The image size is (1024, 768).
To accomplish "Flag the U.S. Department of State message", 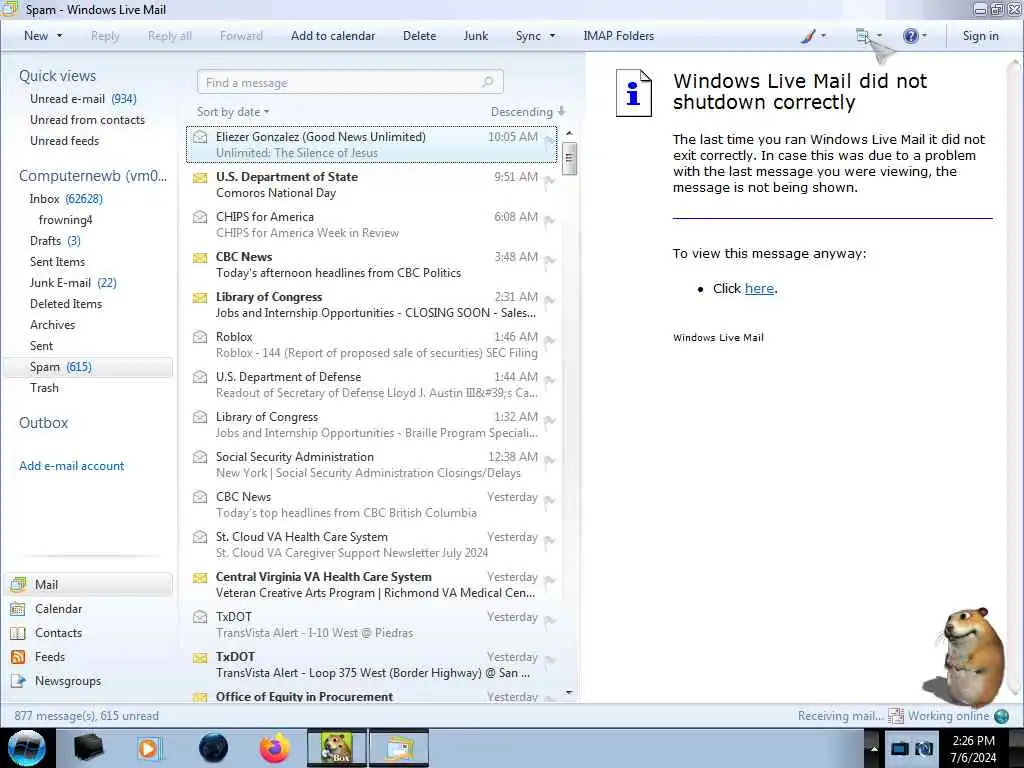I will point(549,182).
